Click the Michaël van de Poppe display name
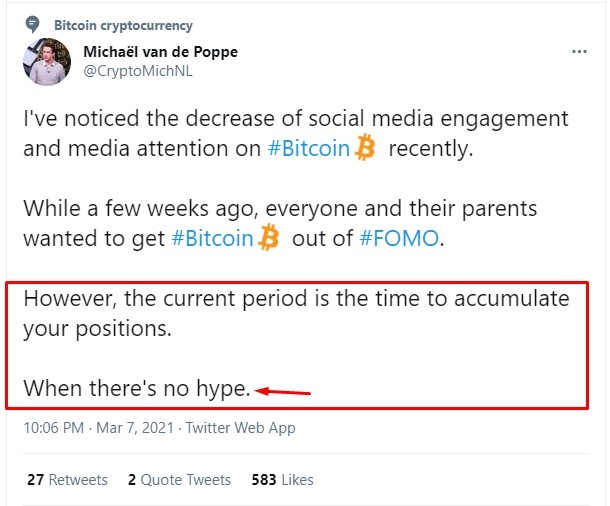This screenshot has width=610, height=506. coord(160,52)
